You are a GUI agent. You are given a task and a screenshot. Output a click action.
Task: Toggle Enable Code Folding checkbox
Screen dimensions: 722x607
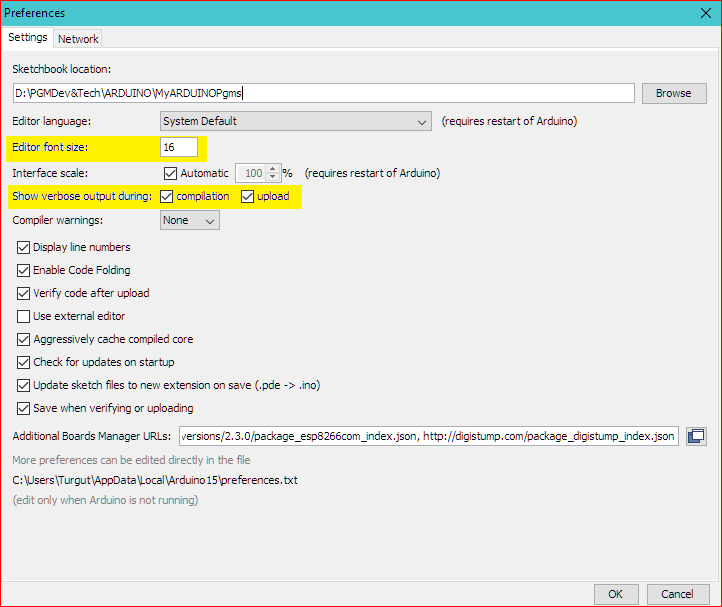(23, 270)
